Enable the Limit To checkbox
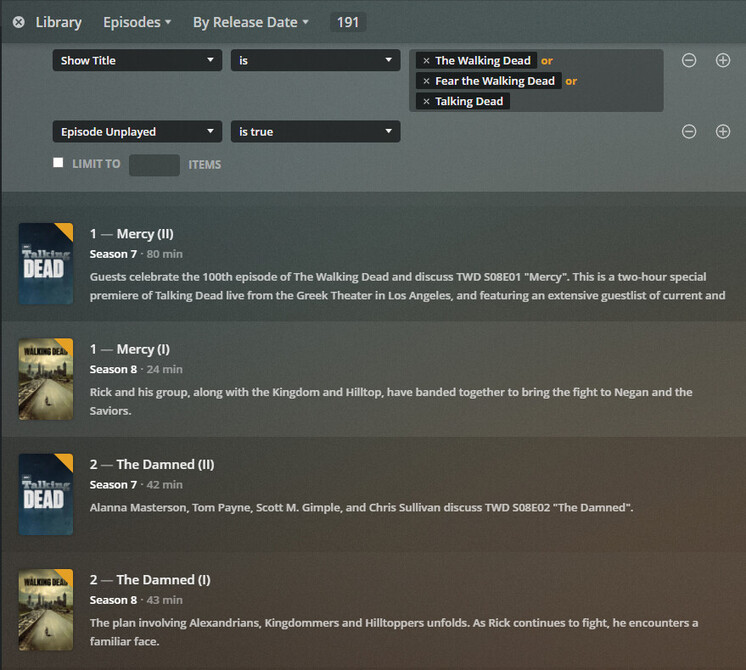746x670 pixels. [58, 163]
